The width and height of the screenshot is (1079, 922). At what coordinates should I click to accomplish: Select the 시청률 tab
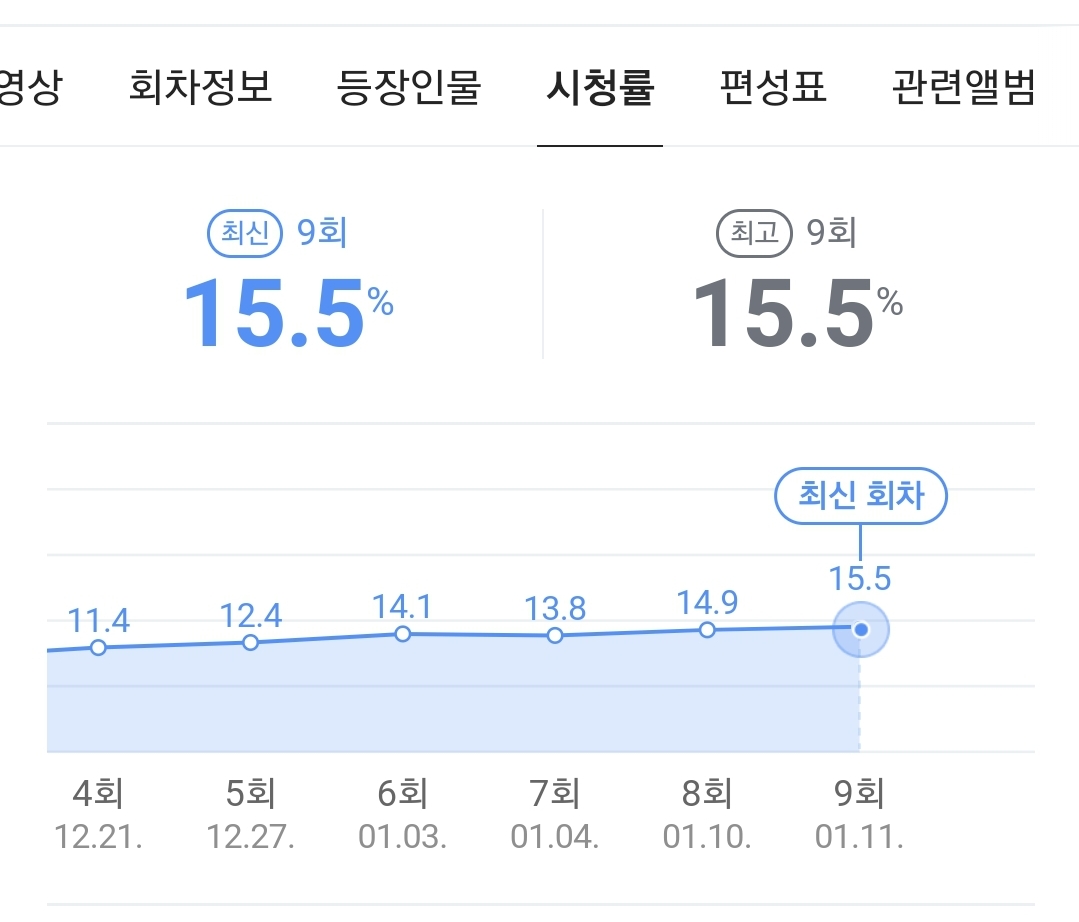pyautogui.click(x=600, y=88)
